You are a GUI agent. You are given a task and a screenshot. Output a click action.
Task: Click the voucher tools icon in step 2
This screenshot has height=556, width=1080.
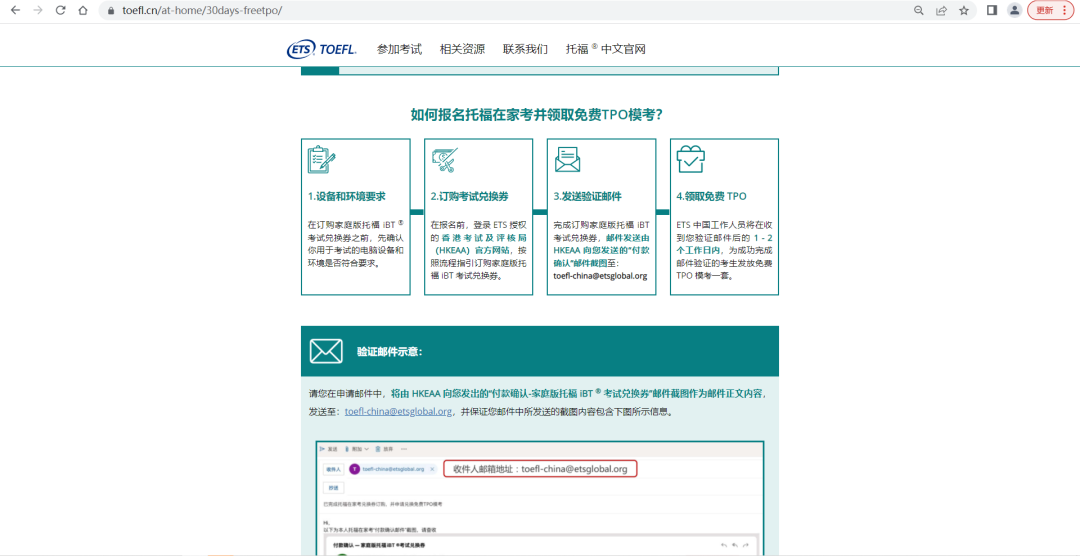pos(445,160)
